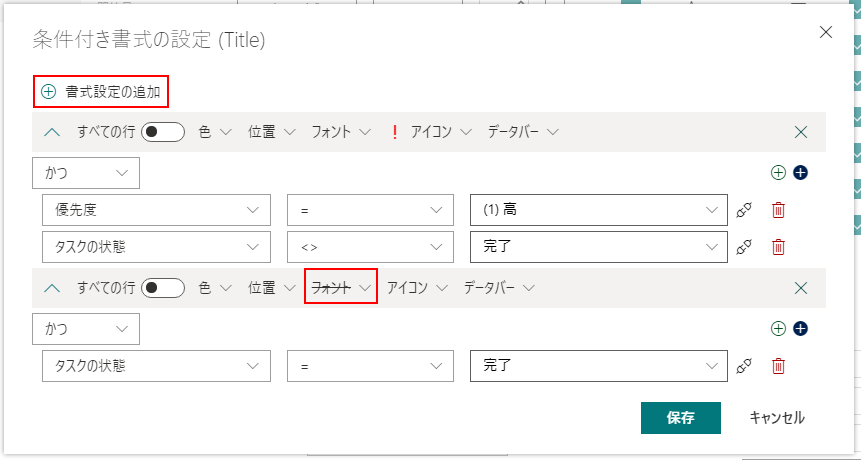Click 書式設定の追加 to add formatting

(101, 92)
